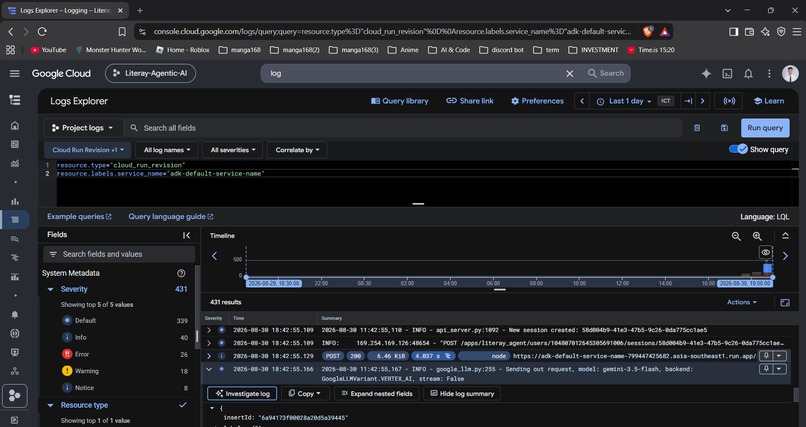806x427 pixels.
Task: Collapse the Resource type field group
Action: click(50, 405)
